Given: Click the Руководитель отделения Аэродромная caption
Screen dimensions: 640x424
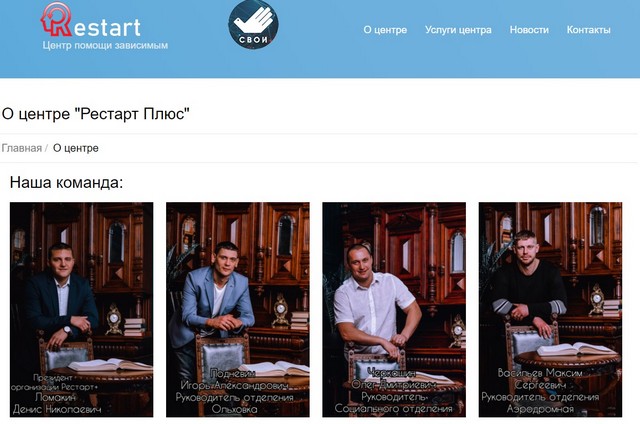Looking at the screenshot, I should pyautogui.click(x=540, y=402).
